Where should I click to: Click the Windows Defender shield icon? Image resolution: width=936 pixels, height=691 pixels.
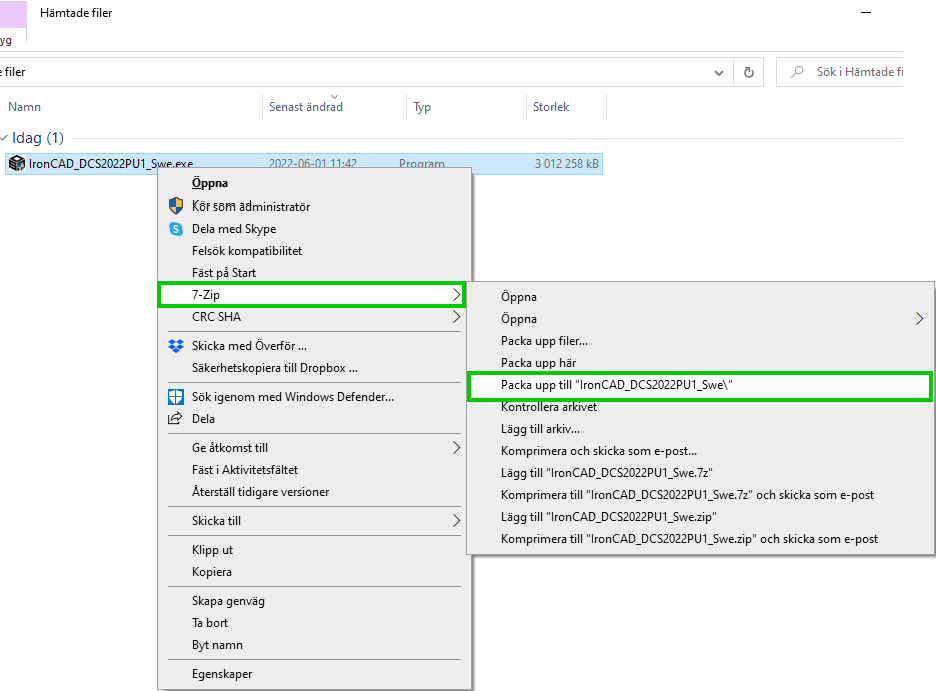pos(176,397)
